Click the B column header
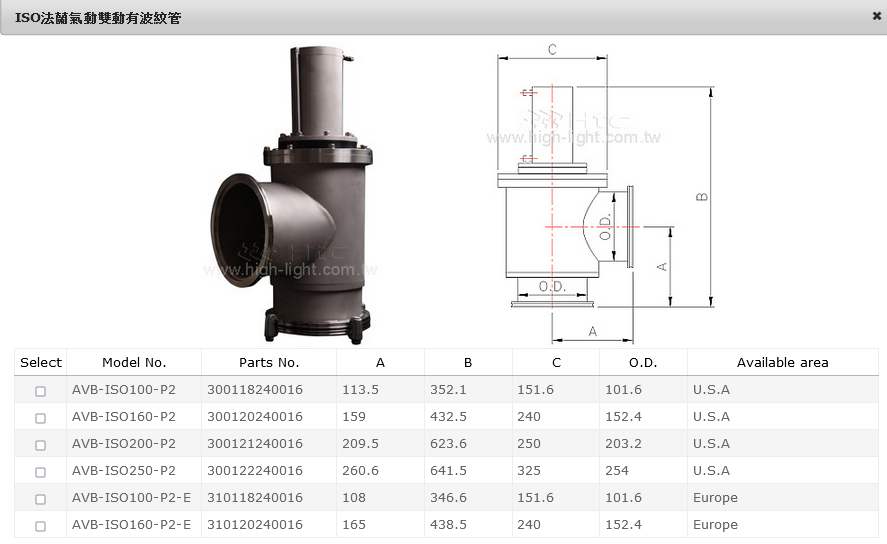 [468, 362]
